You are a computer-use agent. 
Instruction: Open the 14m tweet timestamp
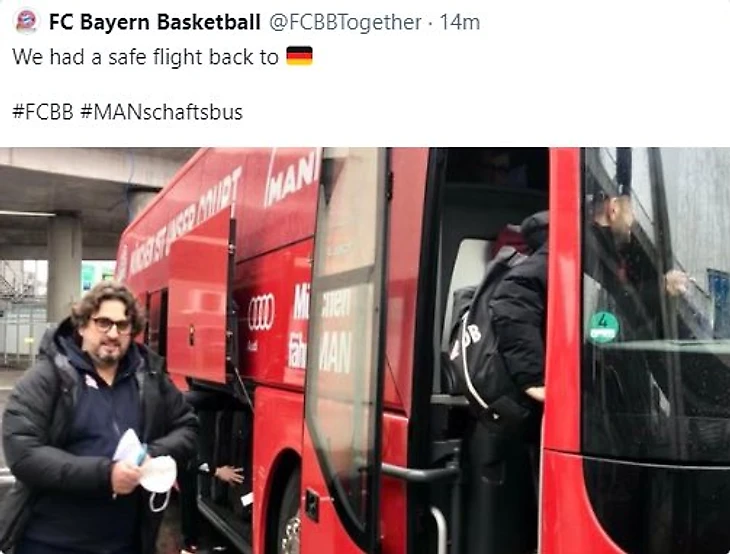[x=460, y=22]
